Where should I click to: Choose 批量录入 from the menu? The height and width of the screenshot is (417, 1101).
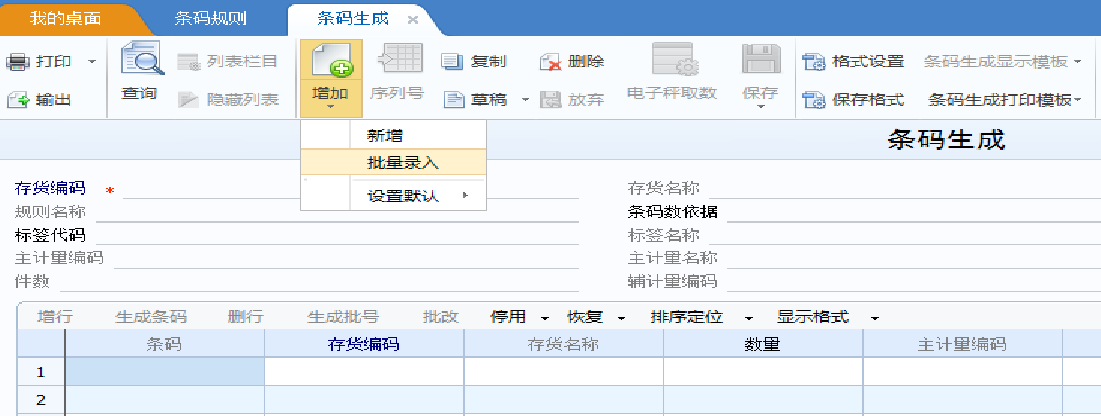click(x=393, y=164)
